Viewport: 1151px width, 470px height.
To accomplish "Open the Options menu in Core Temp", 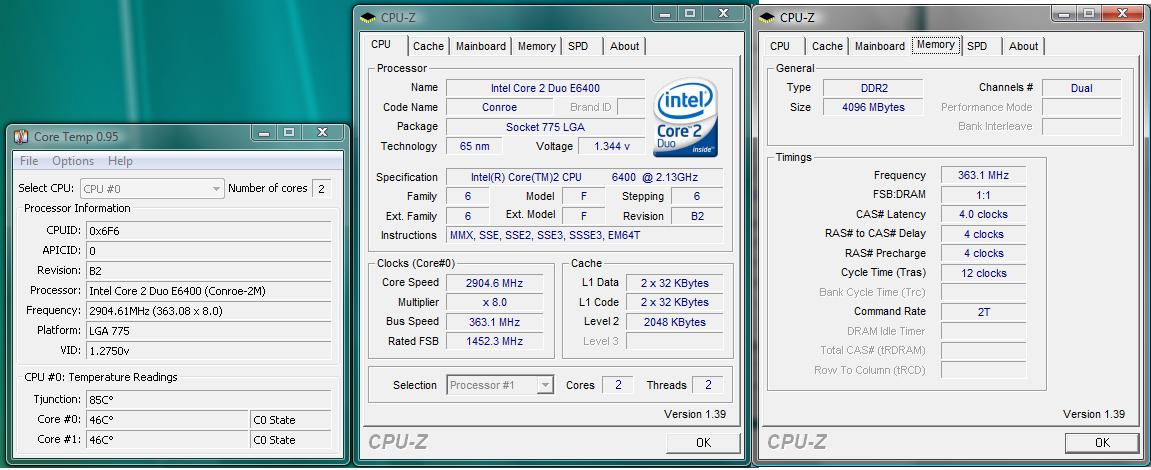I will click(x=73, y=161).
